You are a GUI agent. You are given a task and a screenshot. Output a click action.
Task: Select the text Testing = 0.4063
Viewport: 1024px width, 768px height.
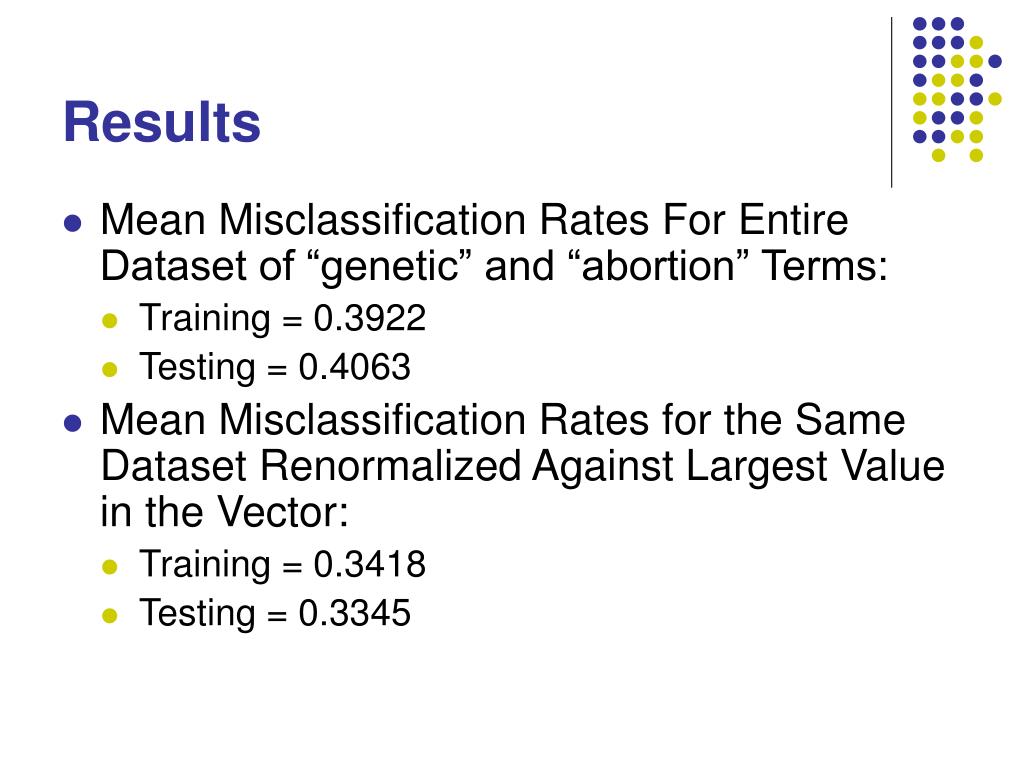(275, 367)
